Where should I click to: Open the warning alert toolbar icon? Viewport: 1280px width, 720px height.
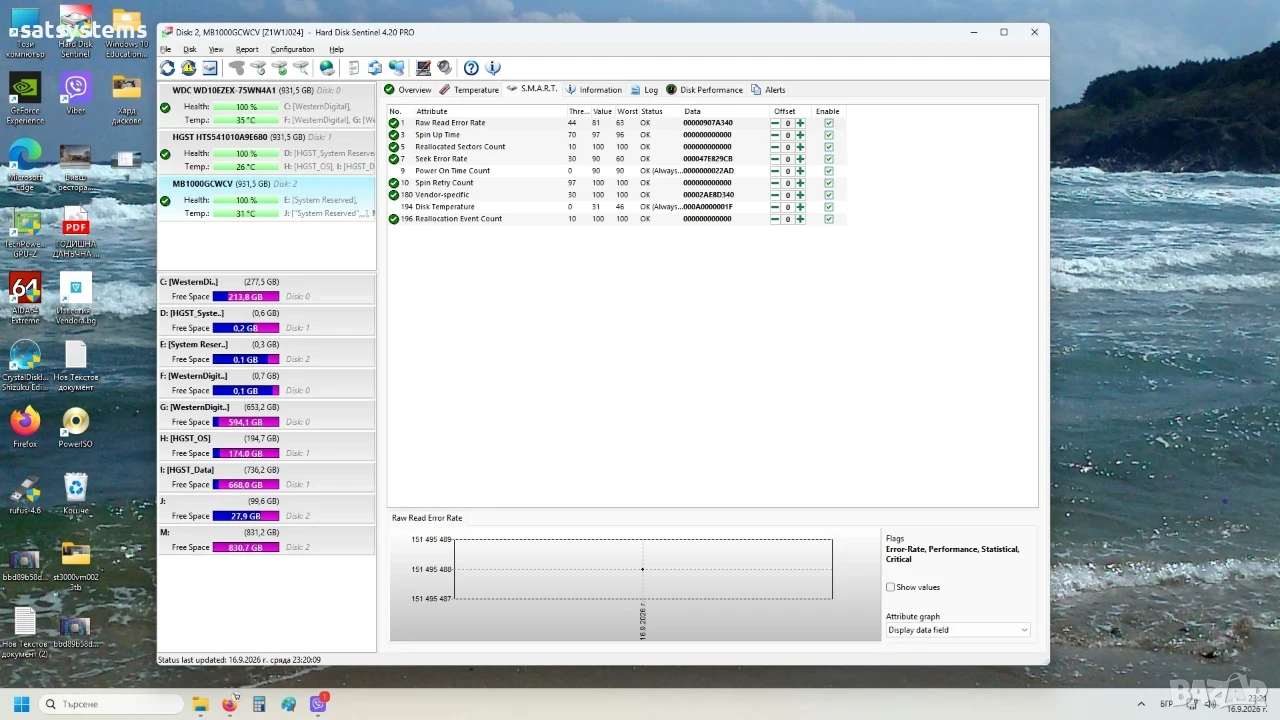coord(188,68)
